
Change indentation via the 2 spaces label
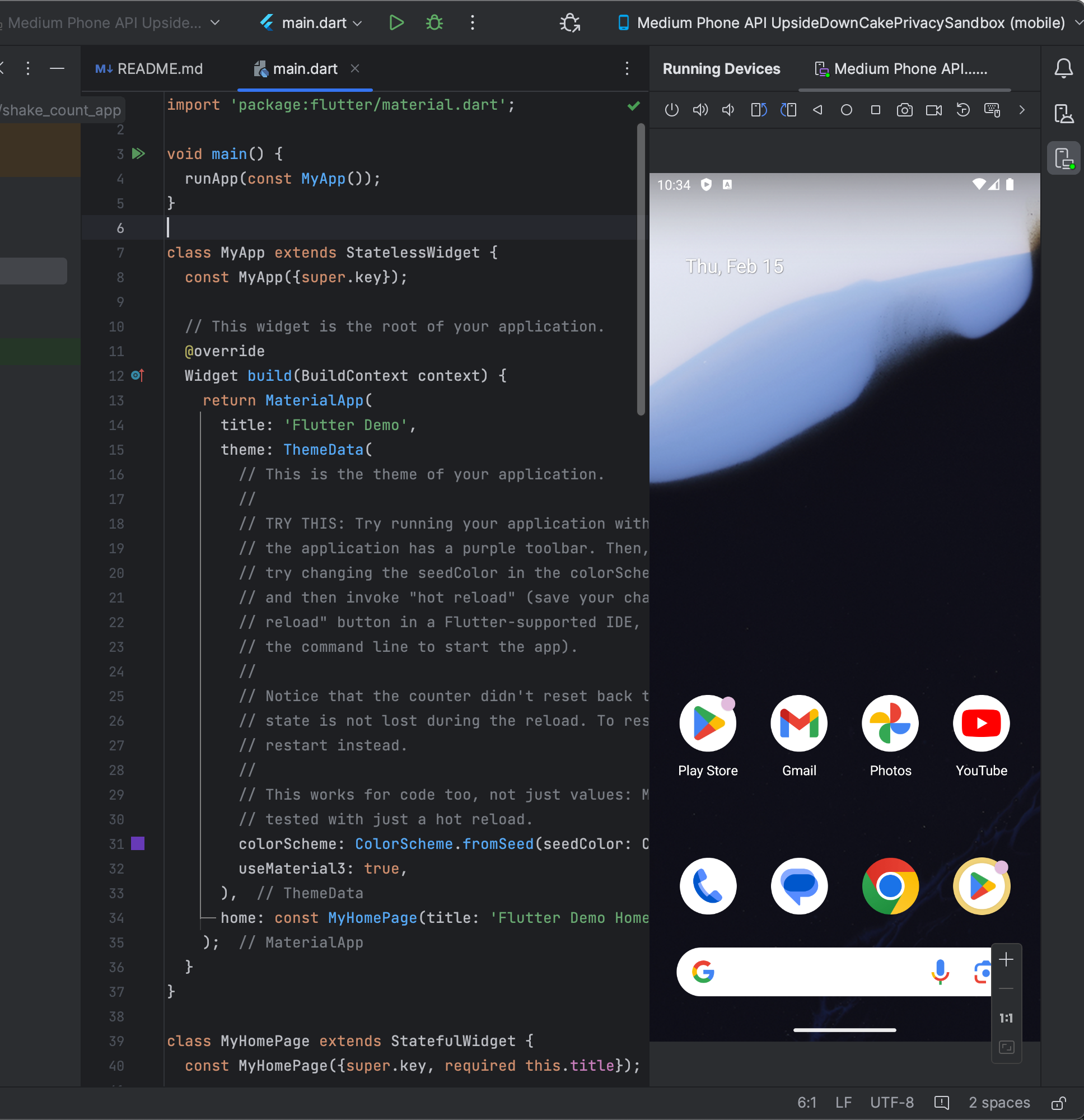[x=999, y=1103]
